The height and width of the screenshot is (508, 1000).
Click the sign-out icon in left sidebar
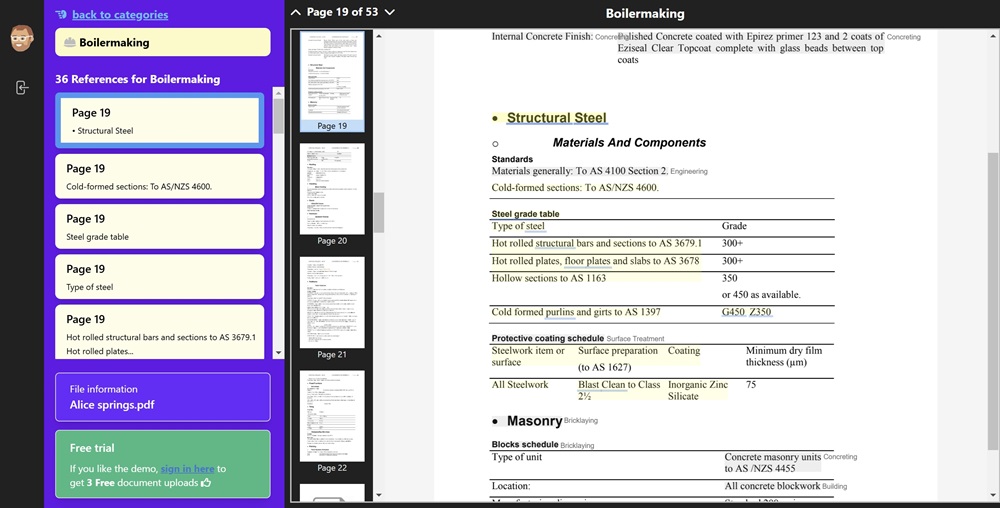(21, 88)
